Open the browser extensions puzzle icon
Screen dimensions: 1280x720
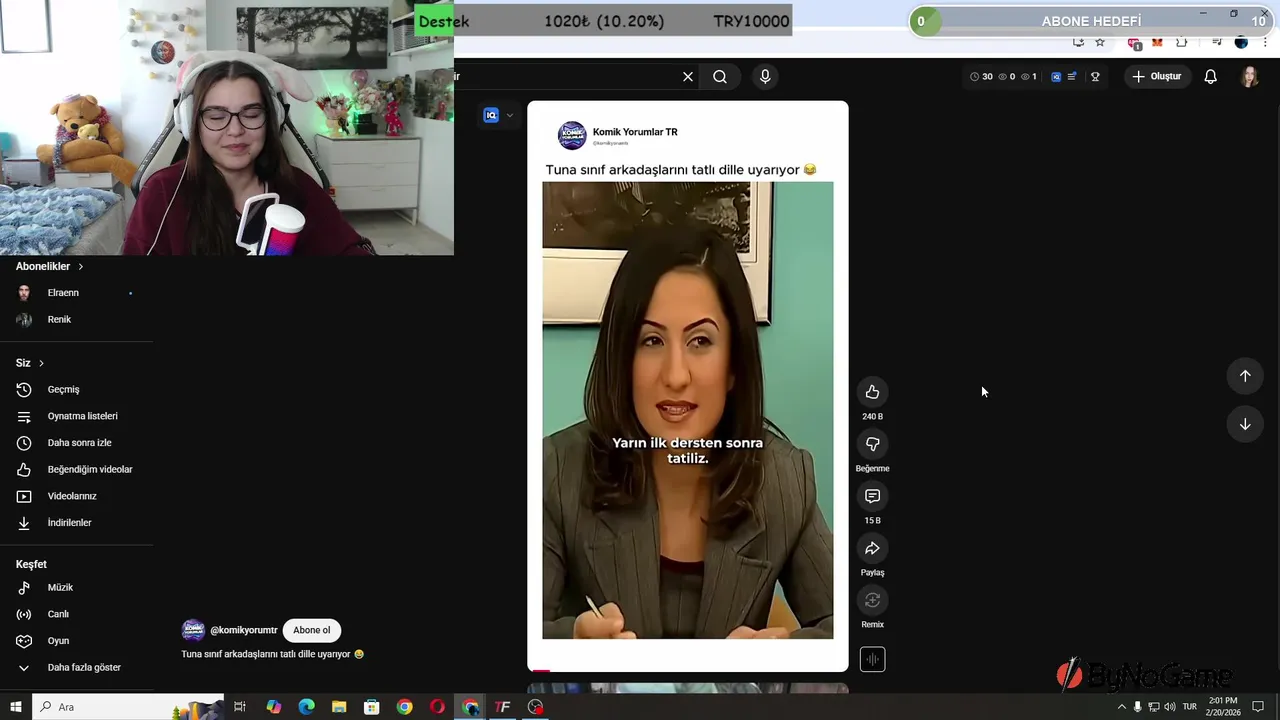tap(1181, 42)
